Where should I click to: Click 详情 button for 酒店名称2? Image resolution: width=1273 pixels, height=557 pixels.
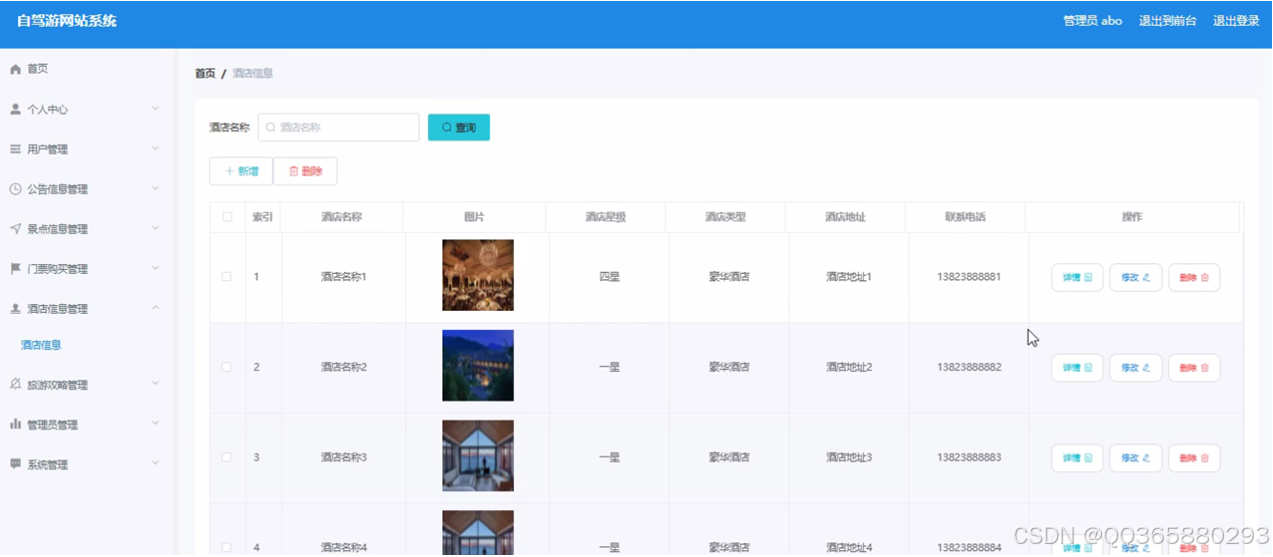pos(1077,368)
